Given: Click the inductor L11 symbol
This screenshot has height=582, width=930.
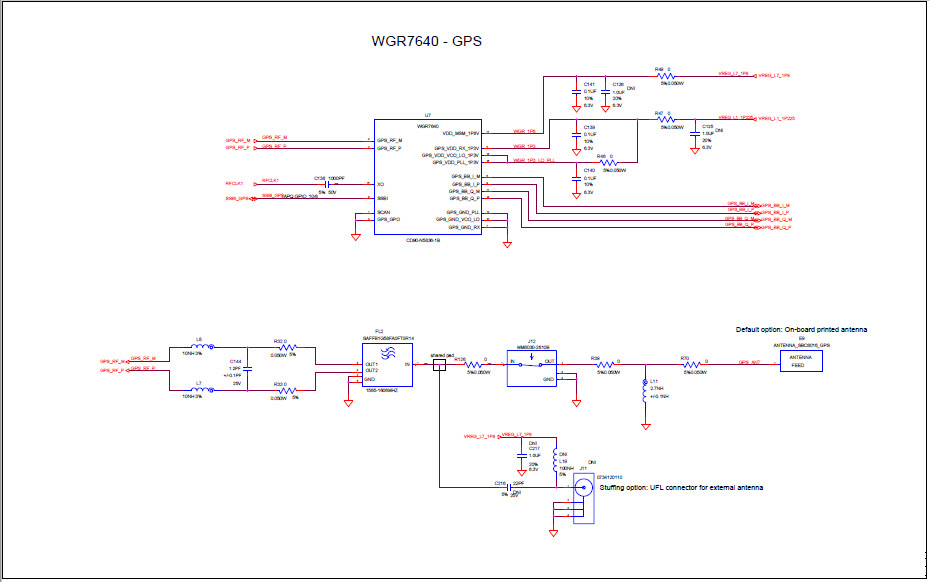Looking at the screenshot, I should (x=645, y=389).
